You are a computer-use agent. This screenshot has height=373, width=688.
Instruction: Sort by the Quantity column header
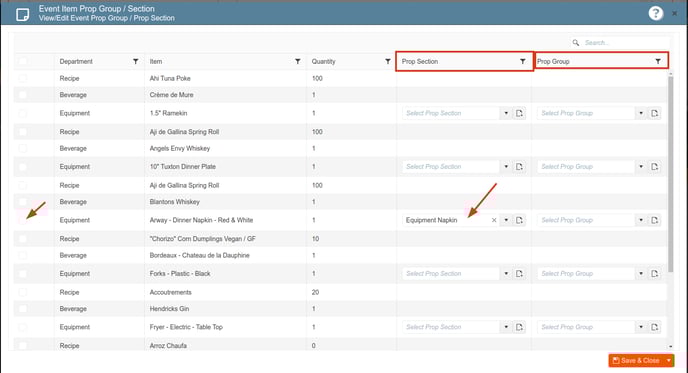[x=323, y=61]
